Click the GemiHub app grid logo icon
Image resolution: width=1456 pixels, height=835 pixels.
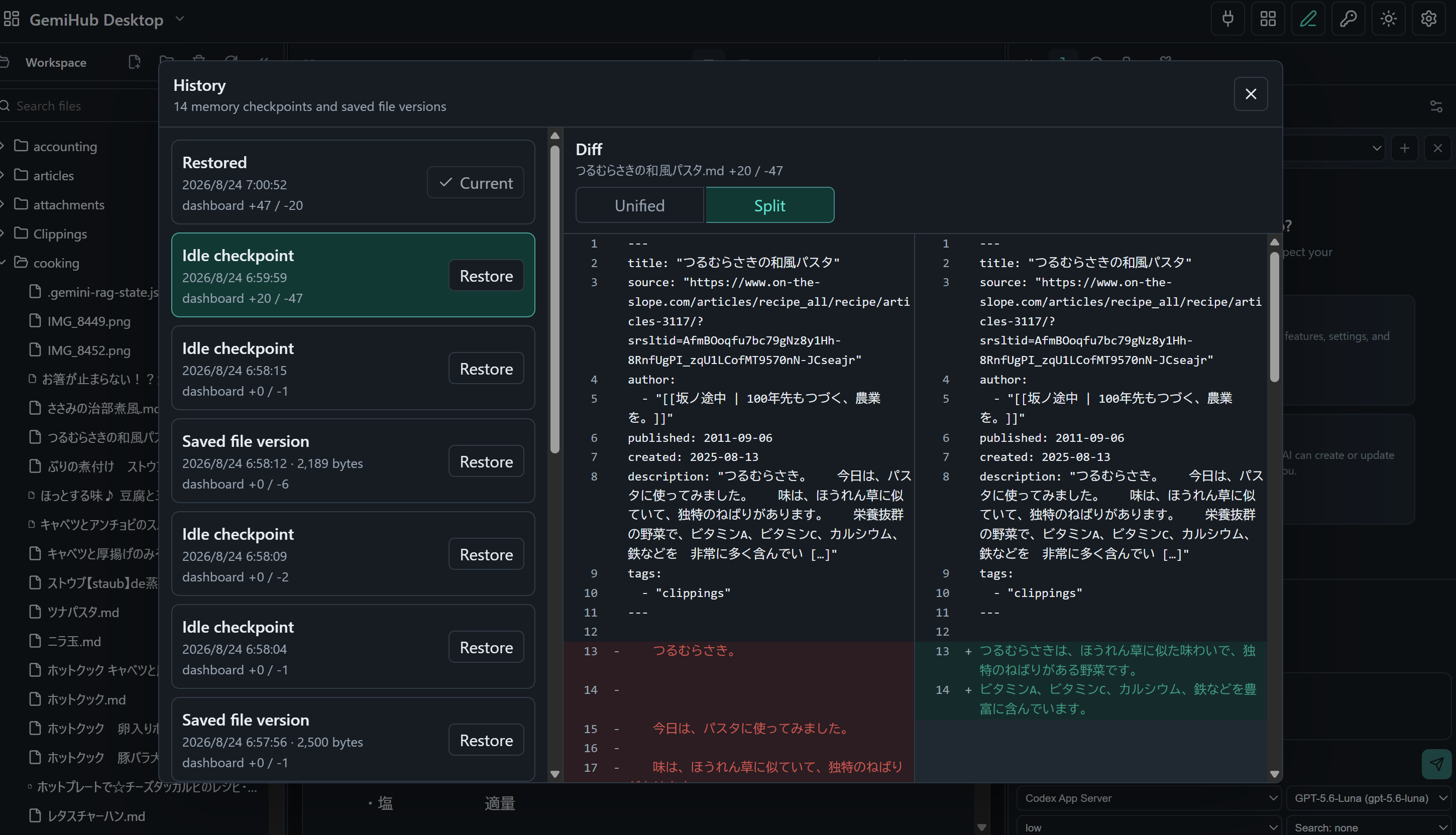tap(12, 19)
